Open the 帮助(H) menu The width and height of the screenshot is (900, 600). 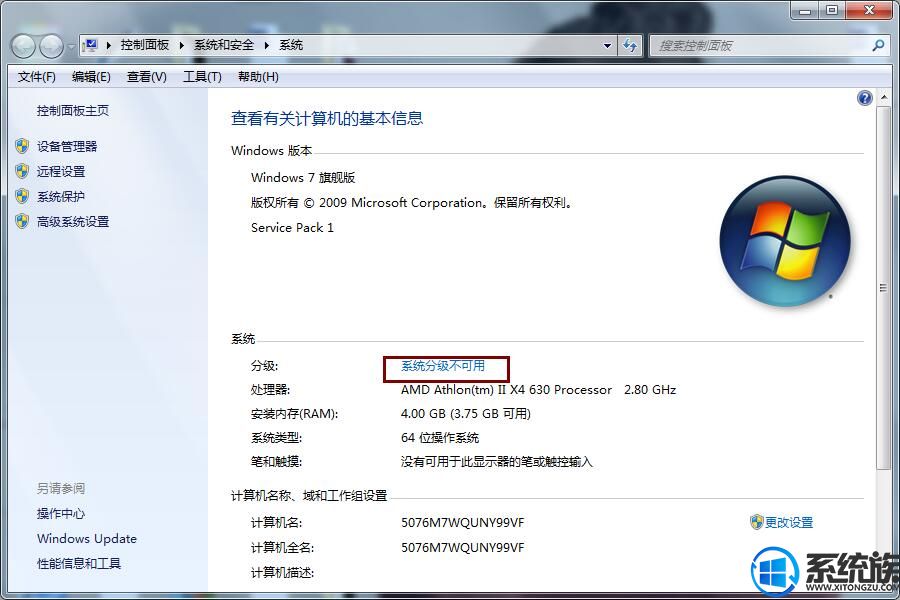(258, 76)
